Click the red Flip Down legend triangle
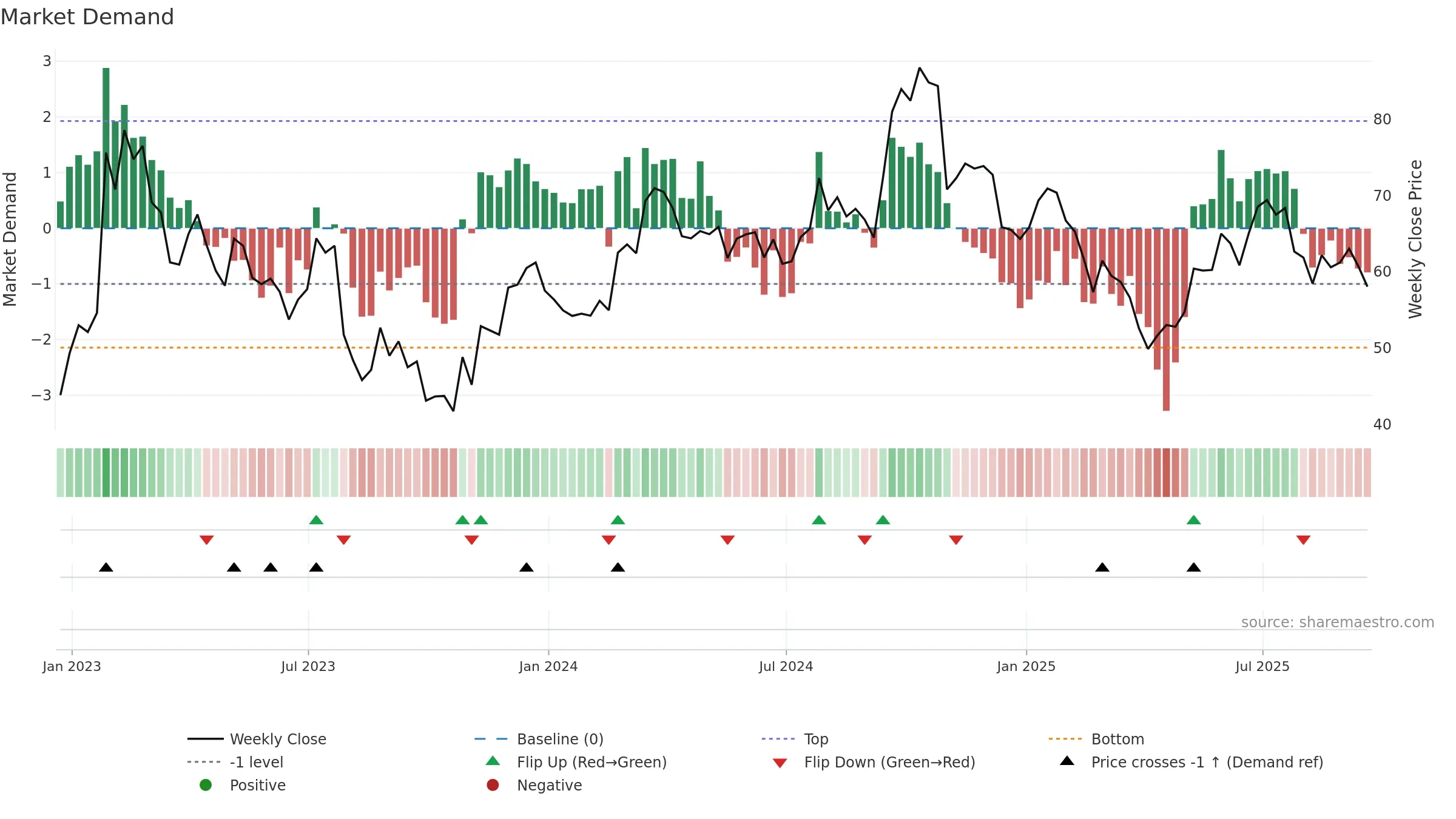The image size is (1456, 819). coord(780,763)
